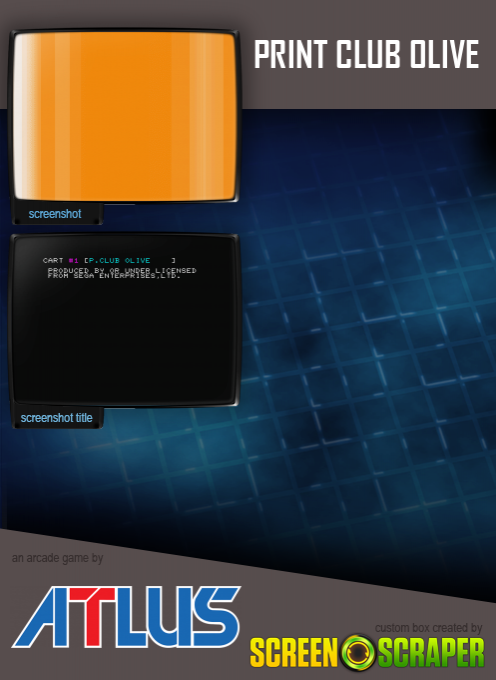Click the green ScreenScraper circular icon
Image resolution: width=496 pixels, height=680 pixels.
coord(358,653)
